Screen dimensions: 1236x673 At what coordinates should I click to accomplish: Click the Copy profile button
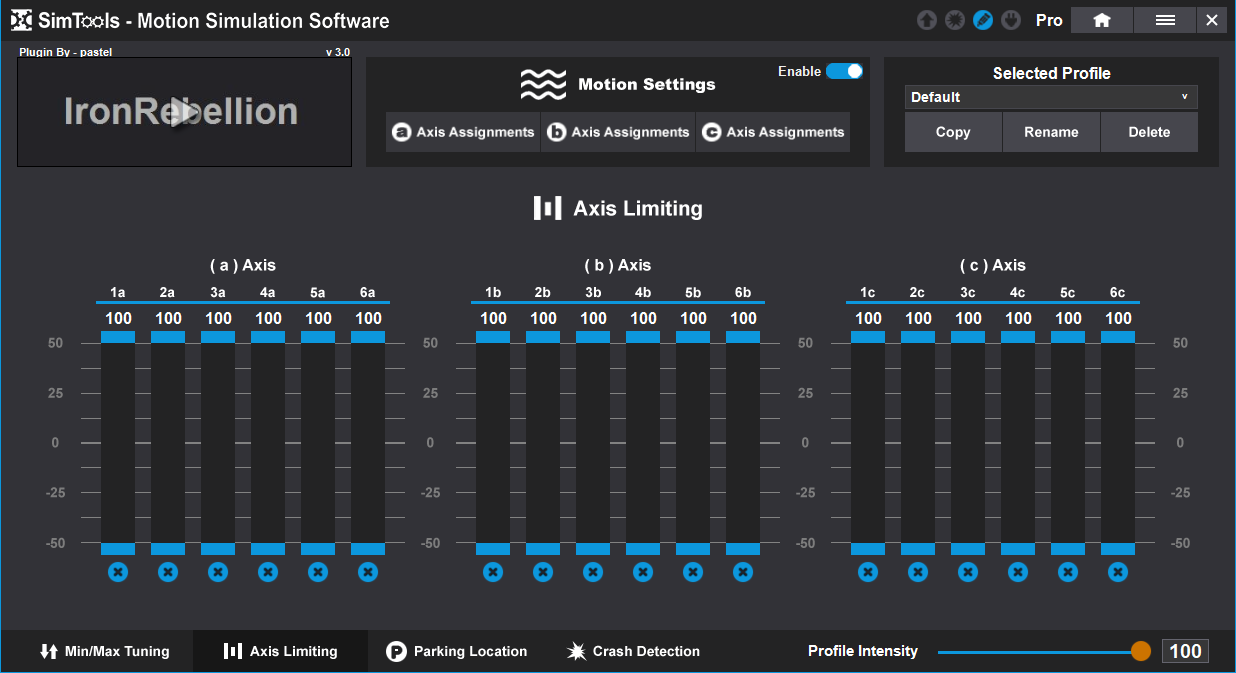tap(953, 132)
